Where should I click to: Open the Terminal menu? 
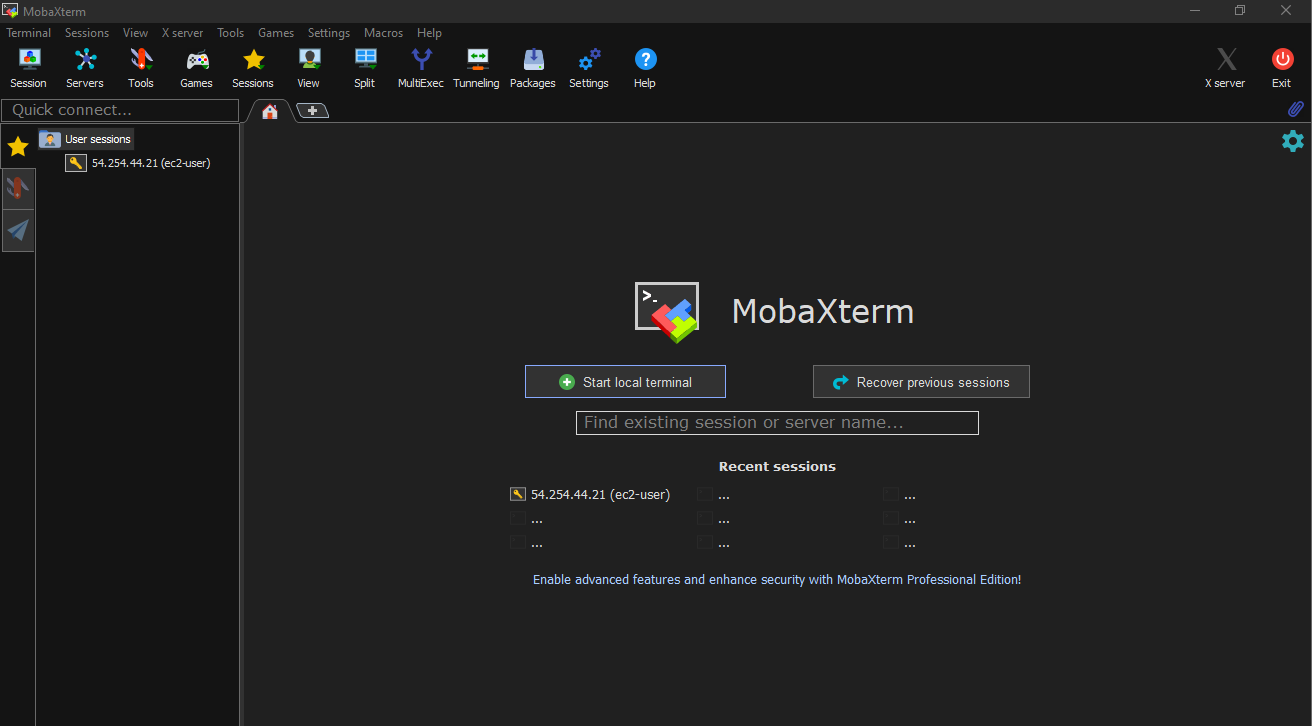[x=29, y=33]
